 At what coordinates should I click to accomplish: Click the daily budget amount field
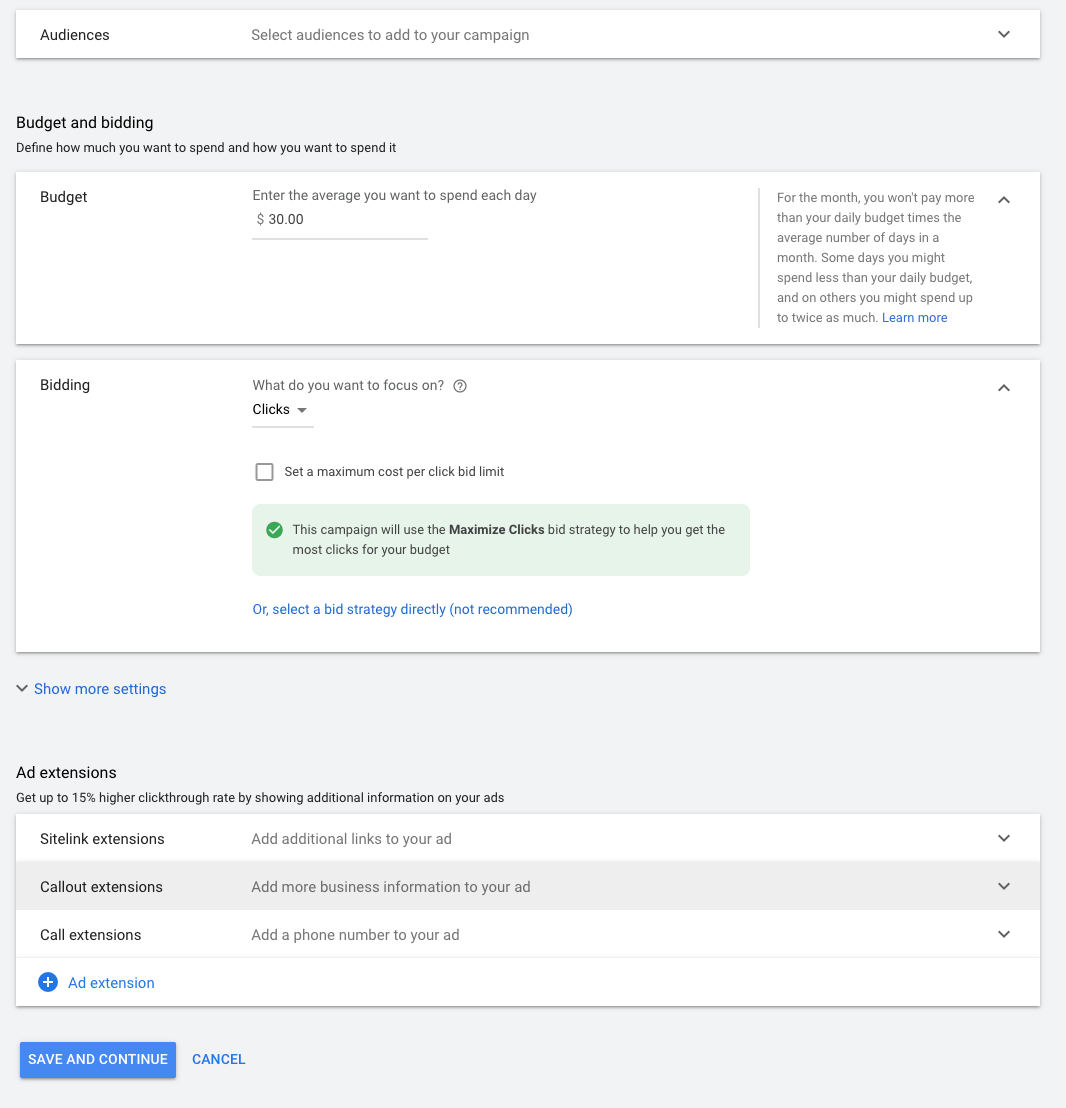[x=340, y=220]
